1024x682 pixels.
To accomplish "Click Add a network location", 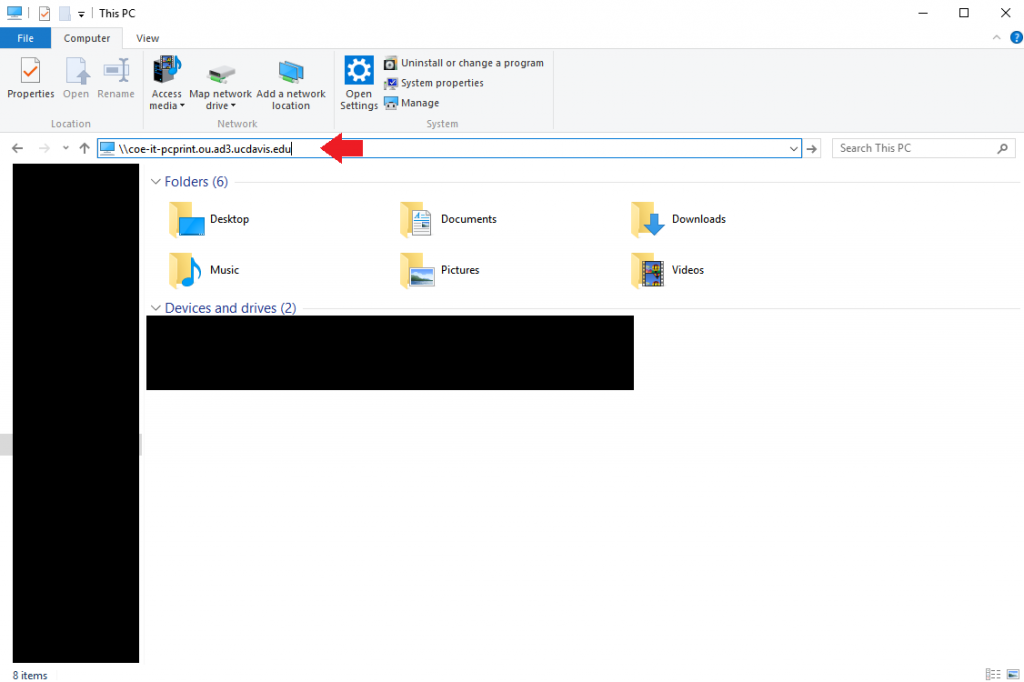I will coord(291,85).
